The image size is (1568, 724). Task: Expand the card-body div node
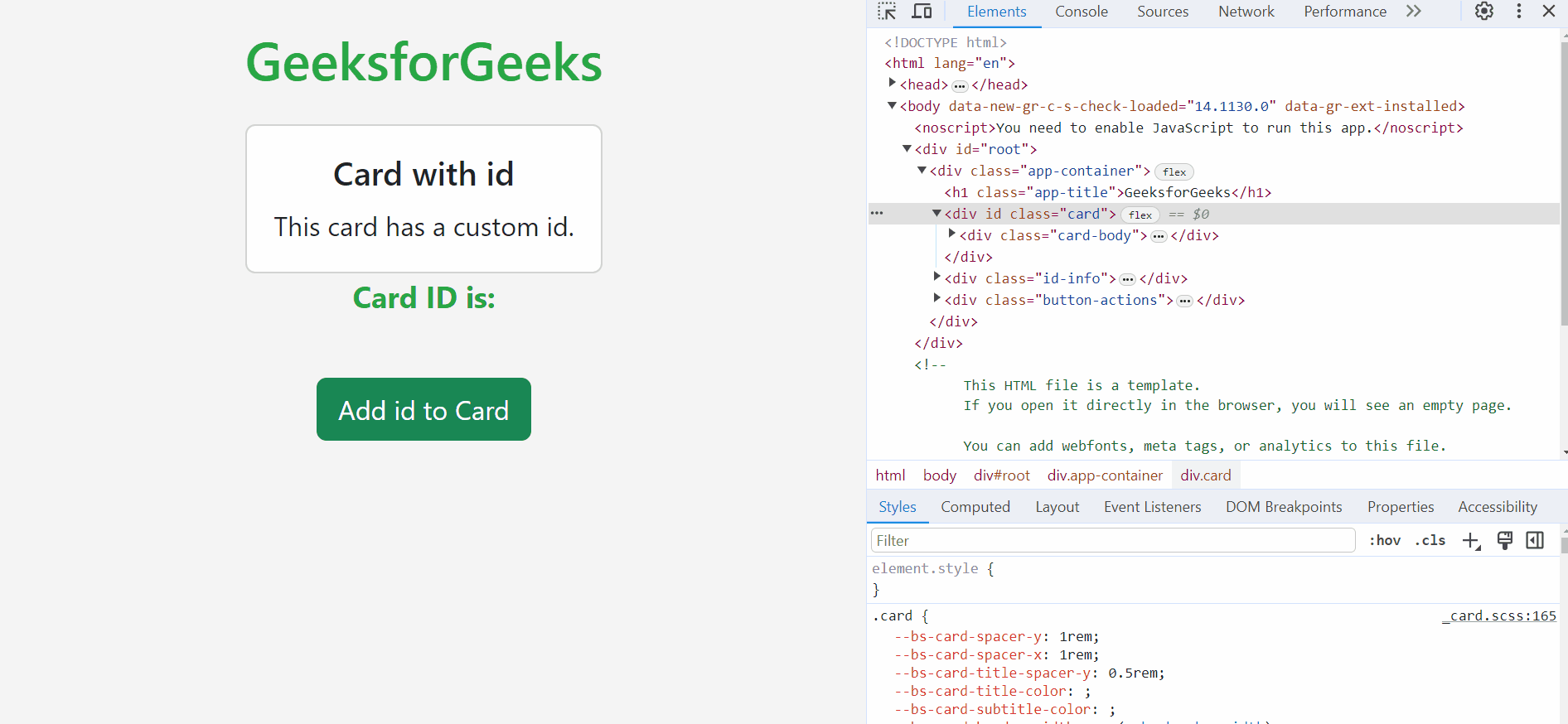tap(952, 234)
